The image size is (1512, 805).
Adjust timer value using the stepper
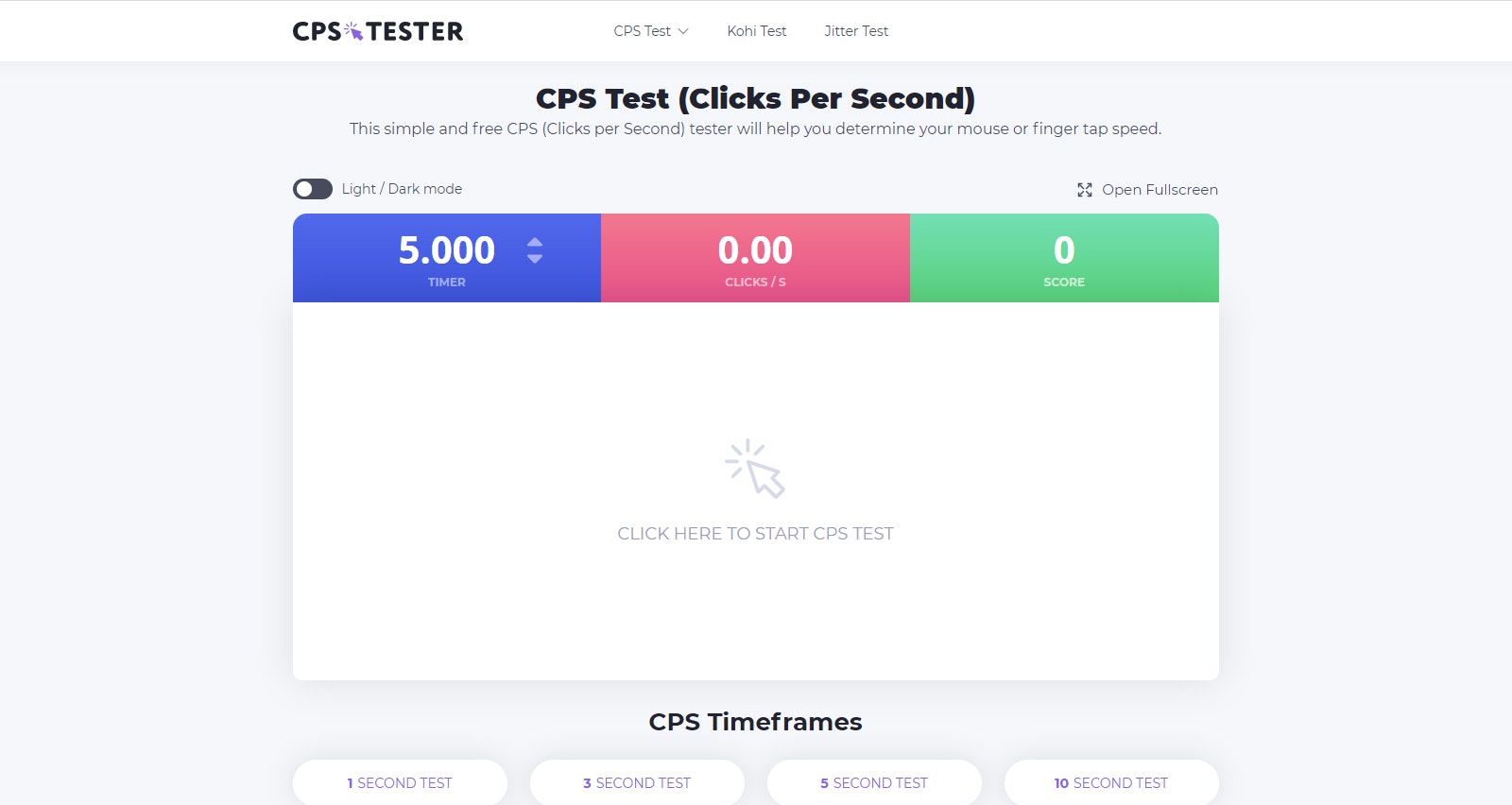point(535,251)
